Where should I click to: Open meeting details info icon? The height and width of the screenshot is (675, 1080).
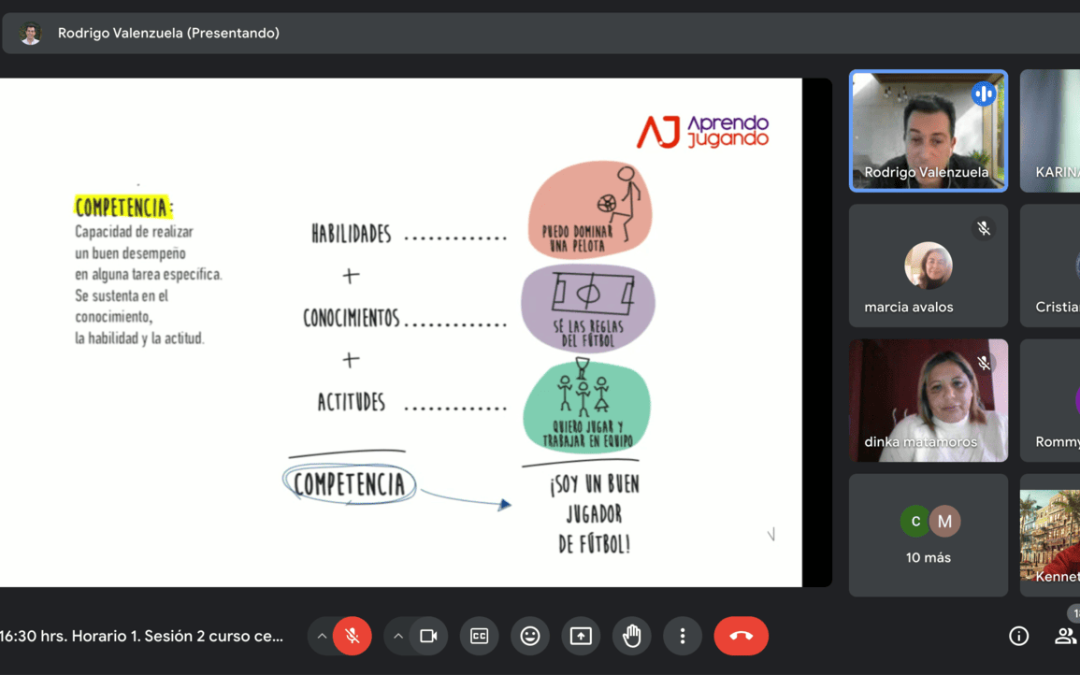(1019, 636)
